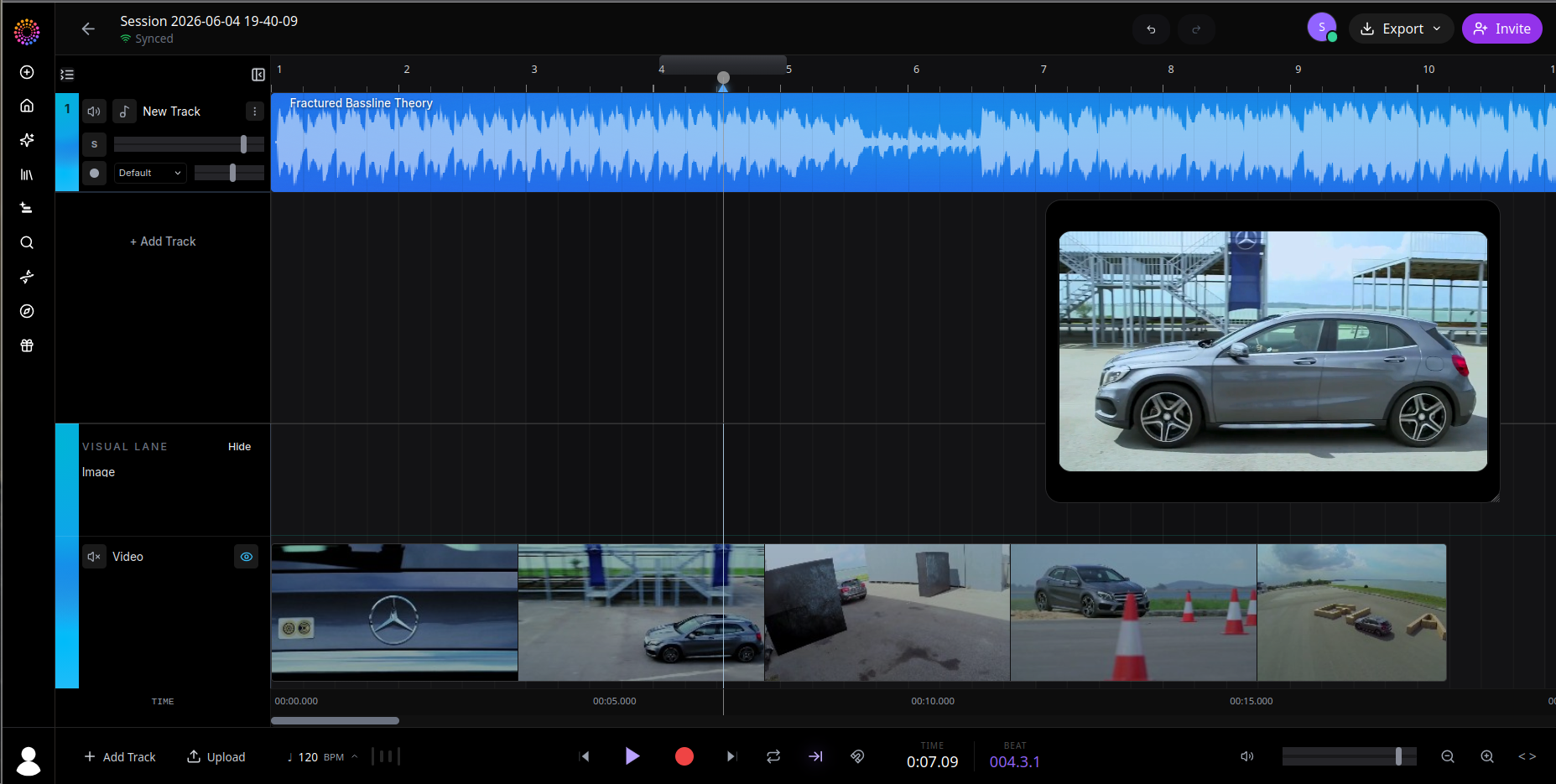Open the track list icon above tracks
Screen dimensions: 1556x784
tap(67, 75)
